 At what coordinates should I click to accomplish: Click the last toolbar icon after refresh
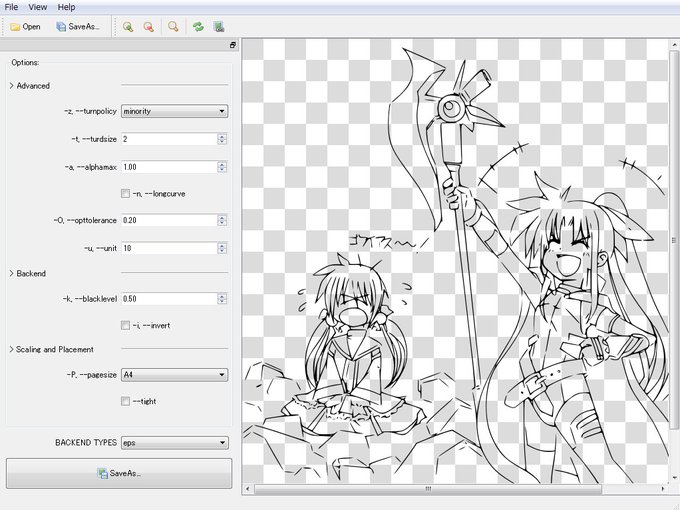click(219, 27)
